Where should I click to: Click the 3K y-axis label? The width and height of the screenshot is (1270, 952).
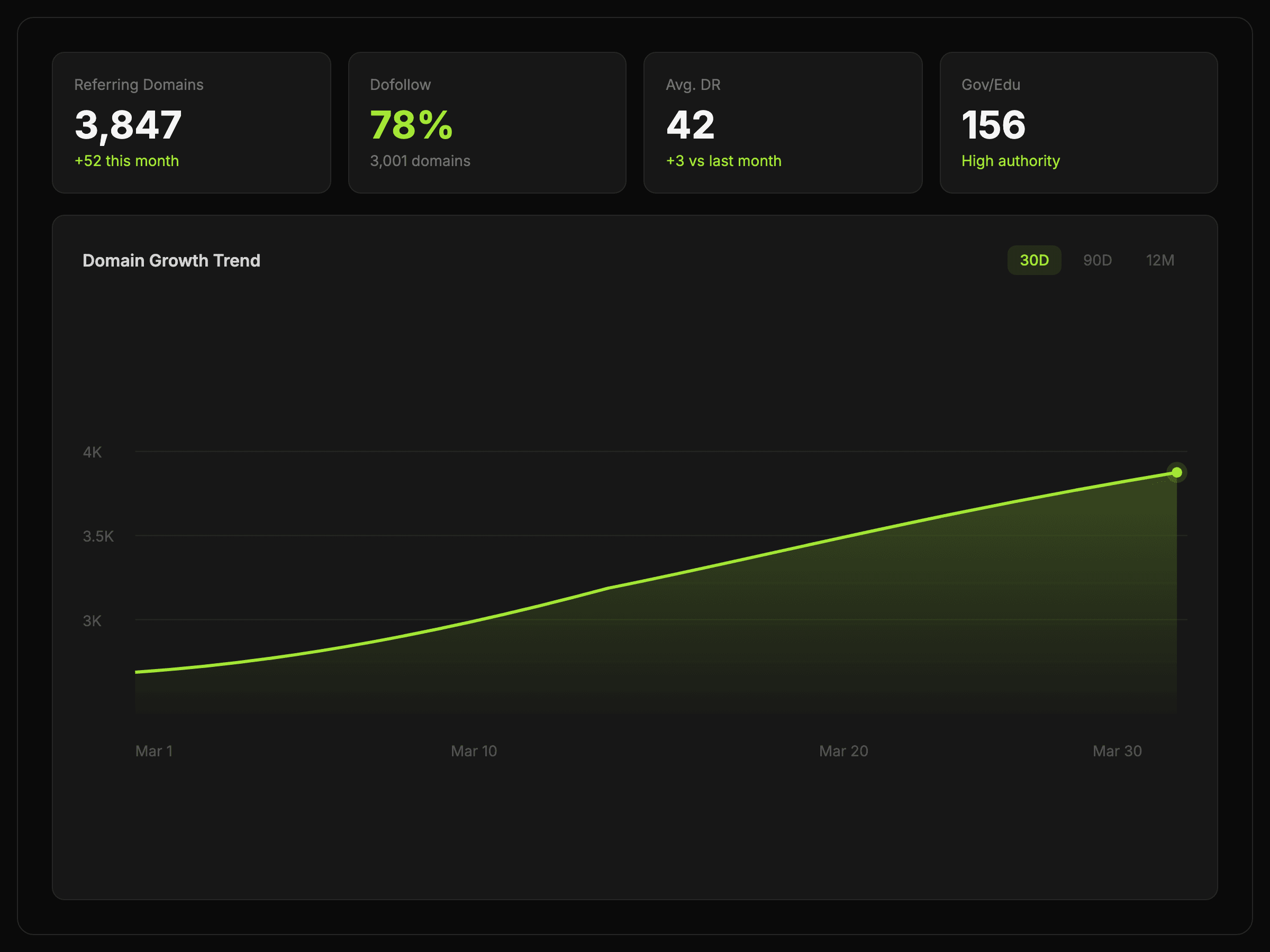pyautogui.click(x=92, y=620)
